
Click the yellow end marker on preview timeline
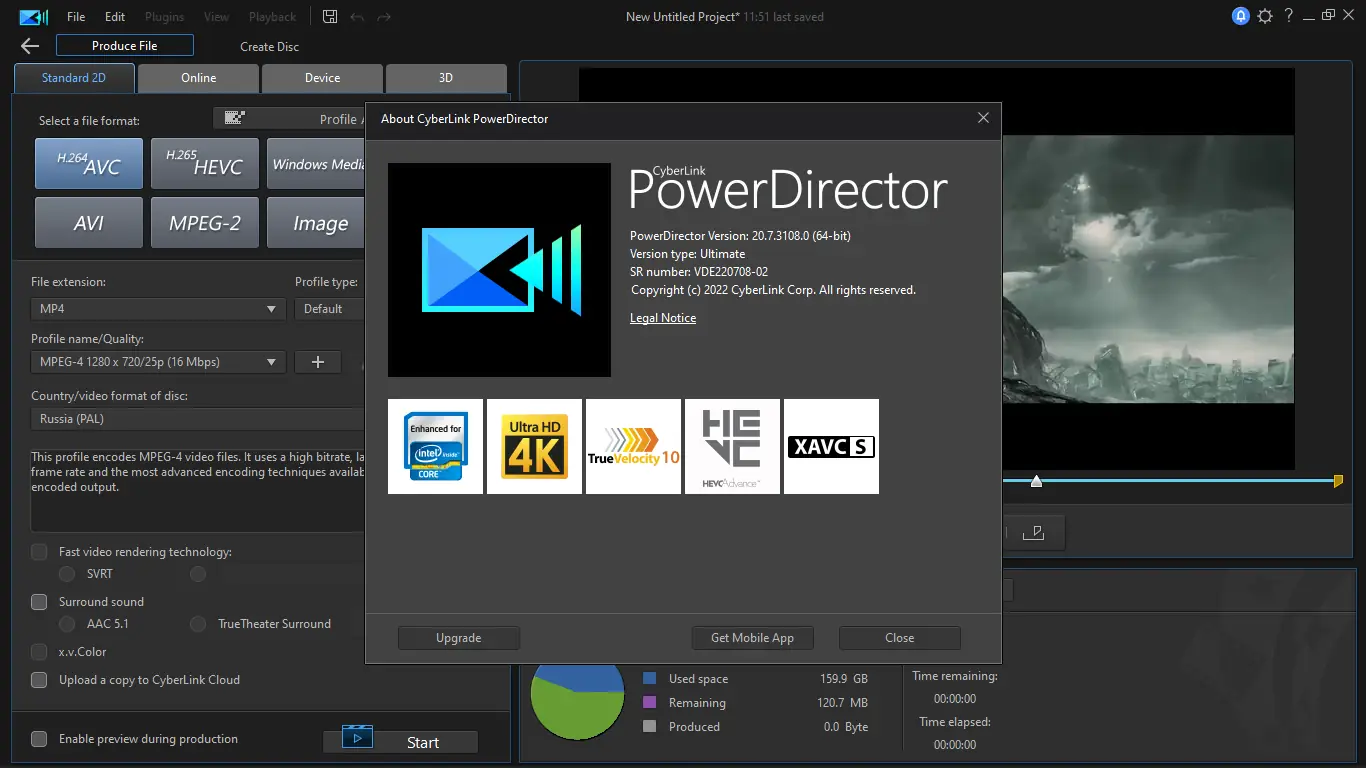pyautogui.click(x=1339, y=481)
